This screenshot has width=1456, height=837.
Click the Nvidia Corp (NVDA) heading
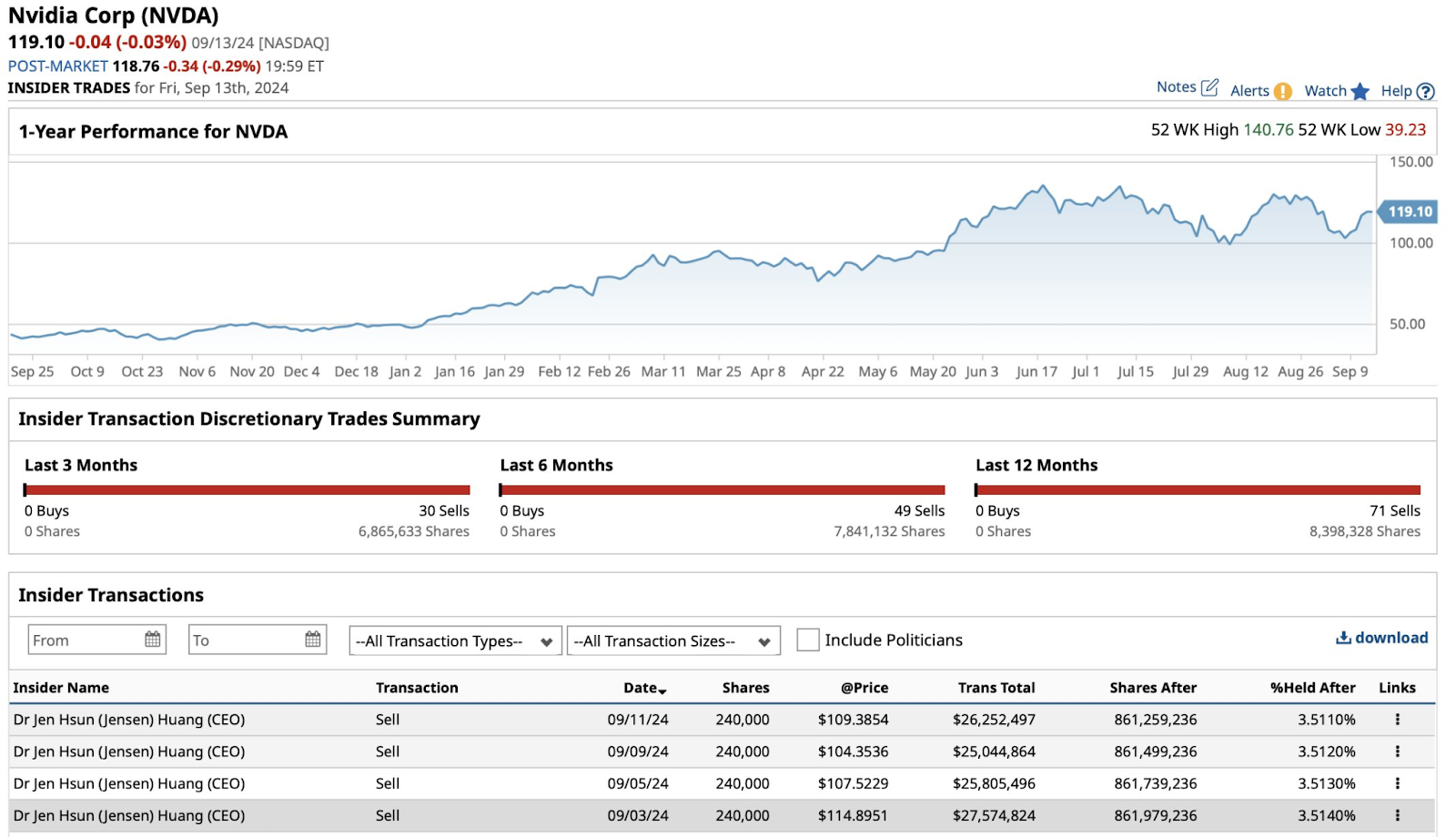pos(114,15)
